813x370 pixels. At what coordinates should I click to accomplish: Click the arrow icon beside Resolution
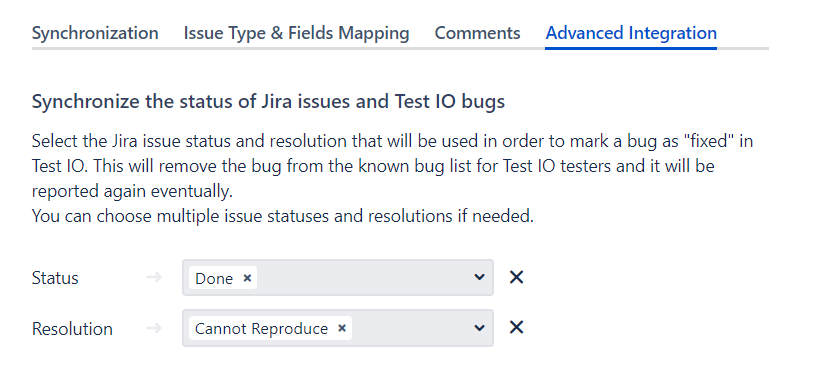(153, 328)
